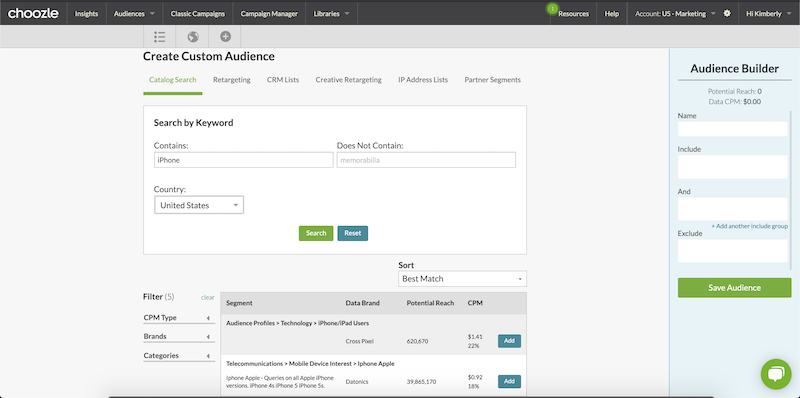The image size is (800, 398).
Task: Switch to Partner Segments tab
Action: click(x=492, y=80)
